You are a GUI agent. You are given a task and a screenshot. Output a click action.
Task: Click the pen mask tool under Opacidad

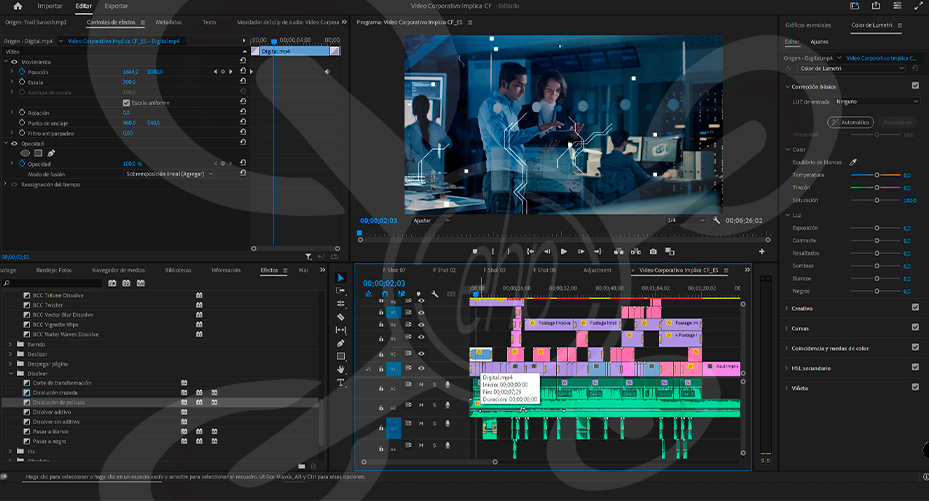click(52, 153)
